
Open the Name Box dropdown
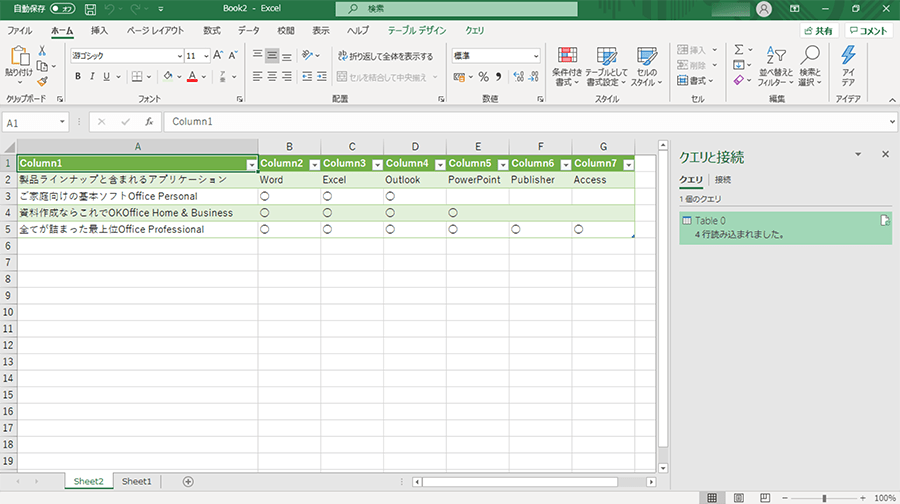[x=62, y=122]
